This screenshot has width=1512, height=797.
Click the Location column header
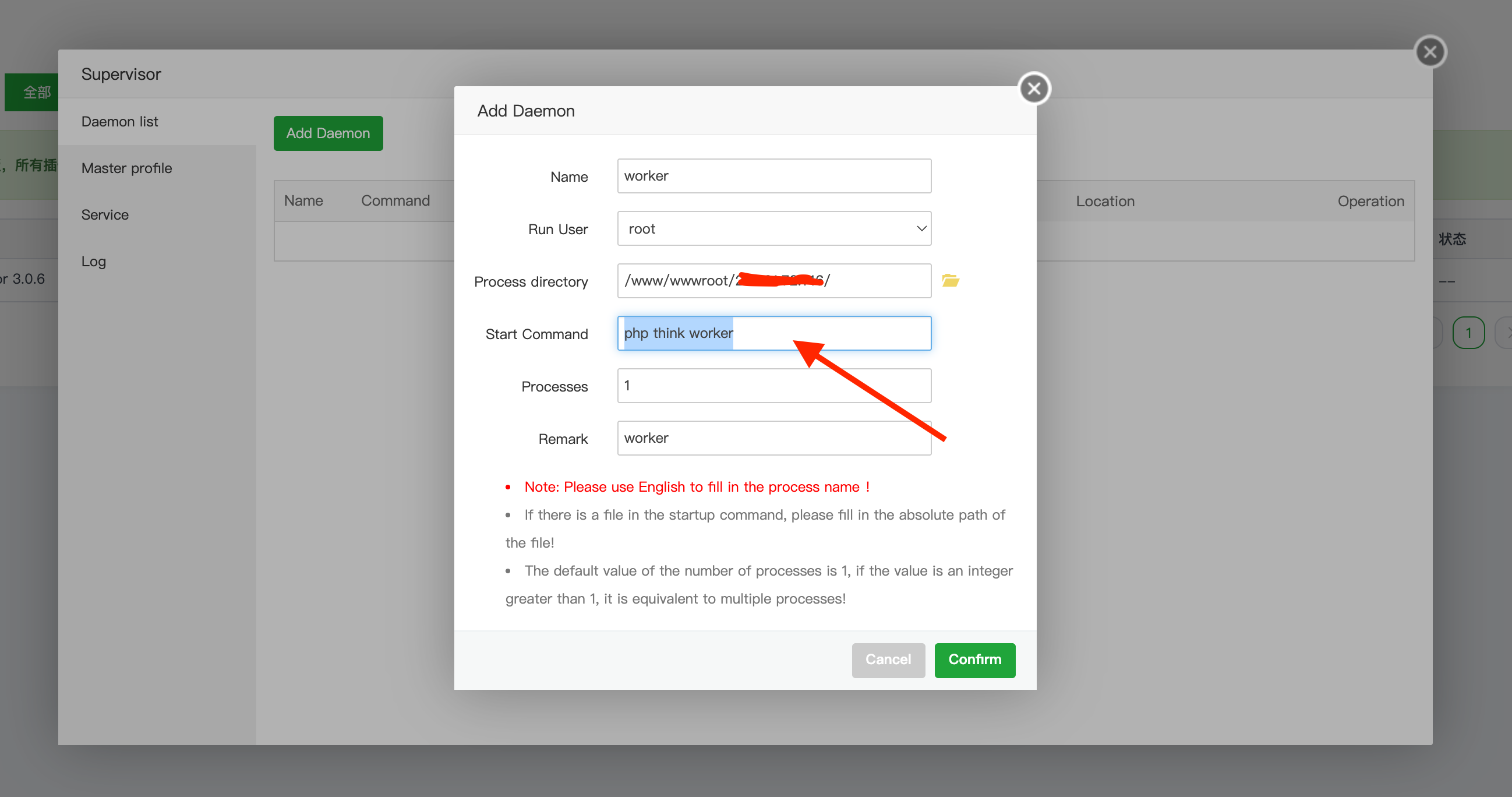1105,202
